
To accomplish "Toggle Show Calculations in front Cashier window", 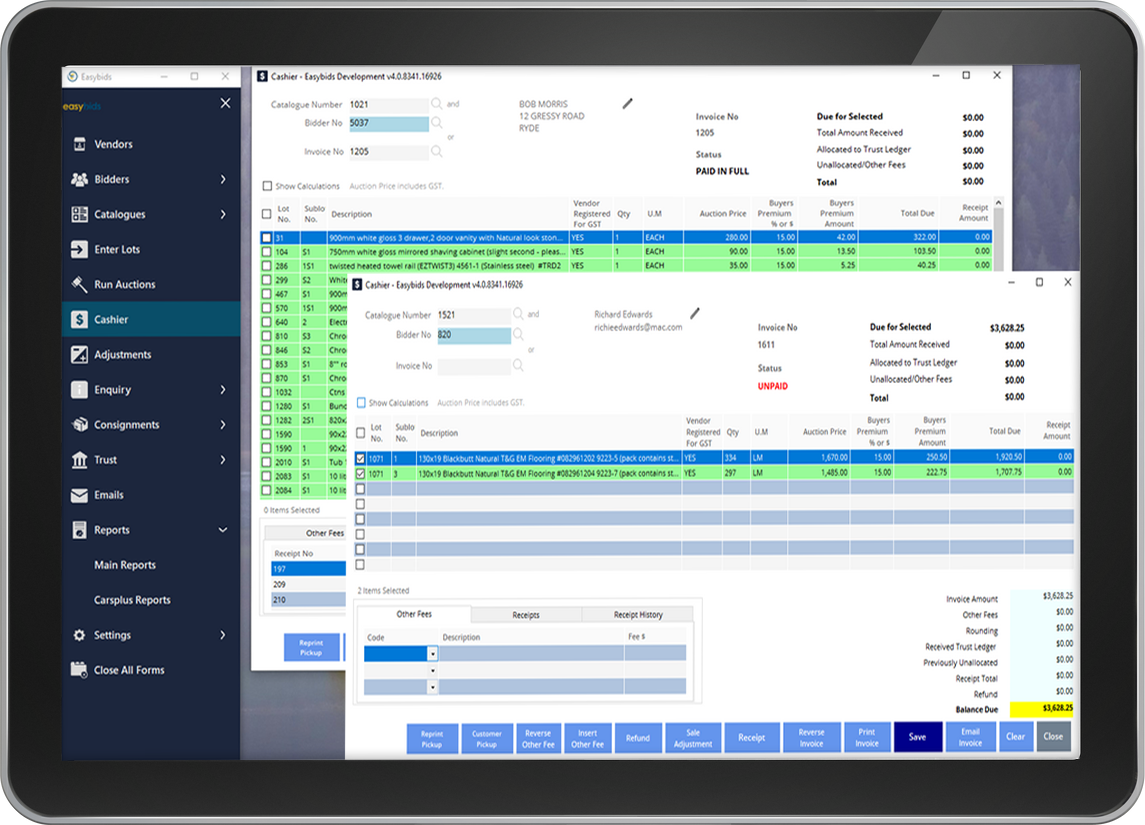I will [x=361, y=403].
